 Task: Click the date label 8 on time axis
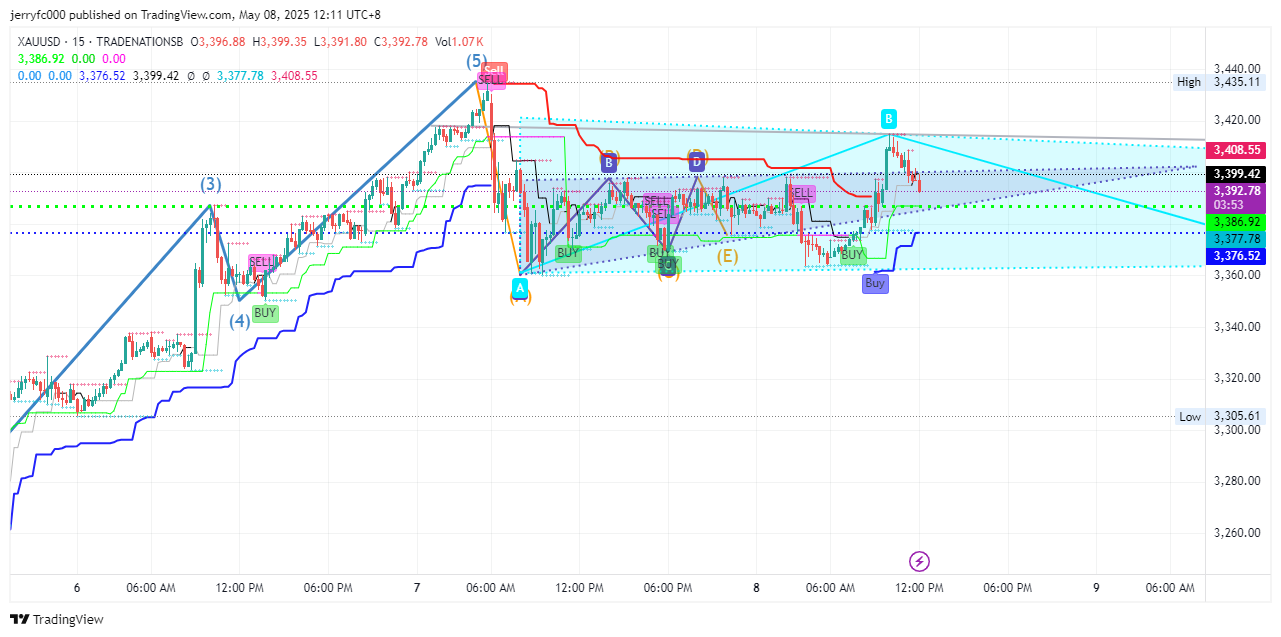point(757,588)
